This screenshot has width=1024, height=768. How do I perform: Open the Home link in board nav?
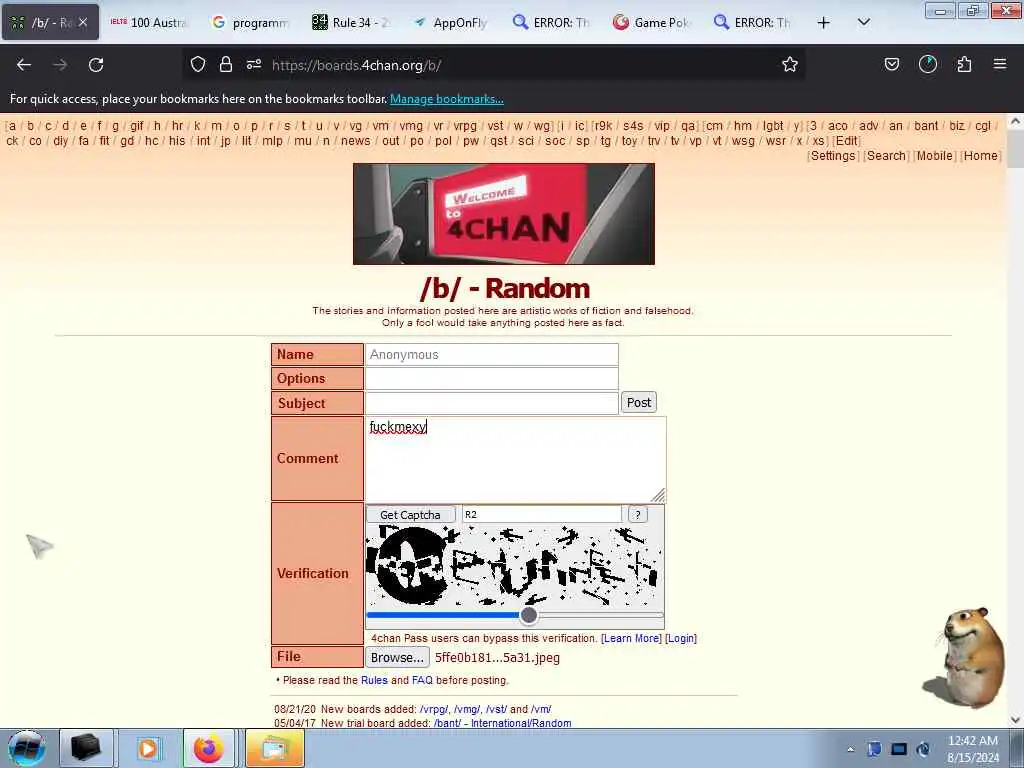tap(980, 156)
